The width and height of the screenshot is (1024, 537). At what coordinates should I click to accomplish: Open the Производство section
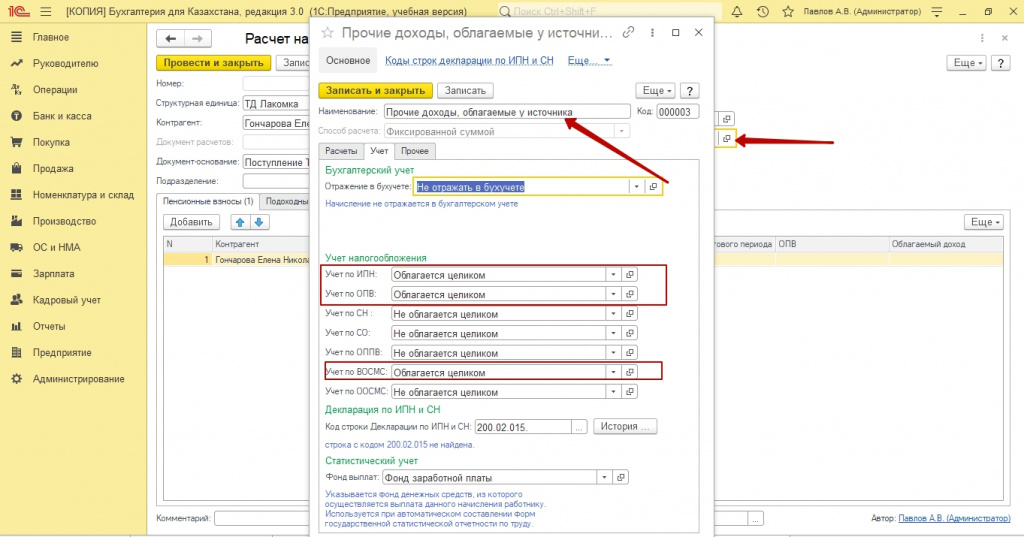click(64, 221)
